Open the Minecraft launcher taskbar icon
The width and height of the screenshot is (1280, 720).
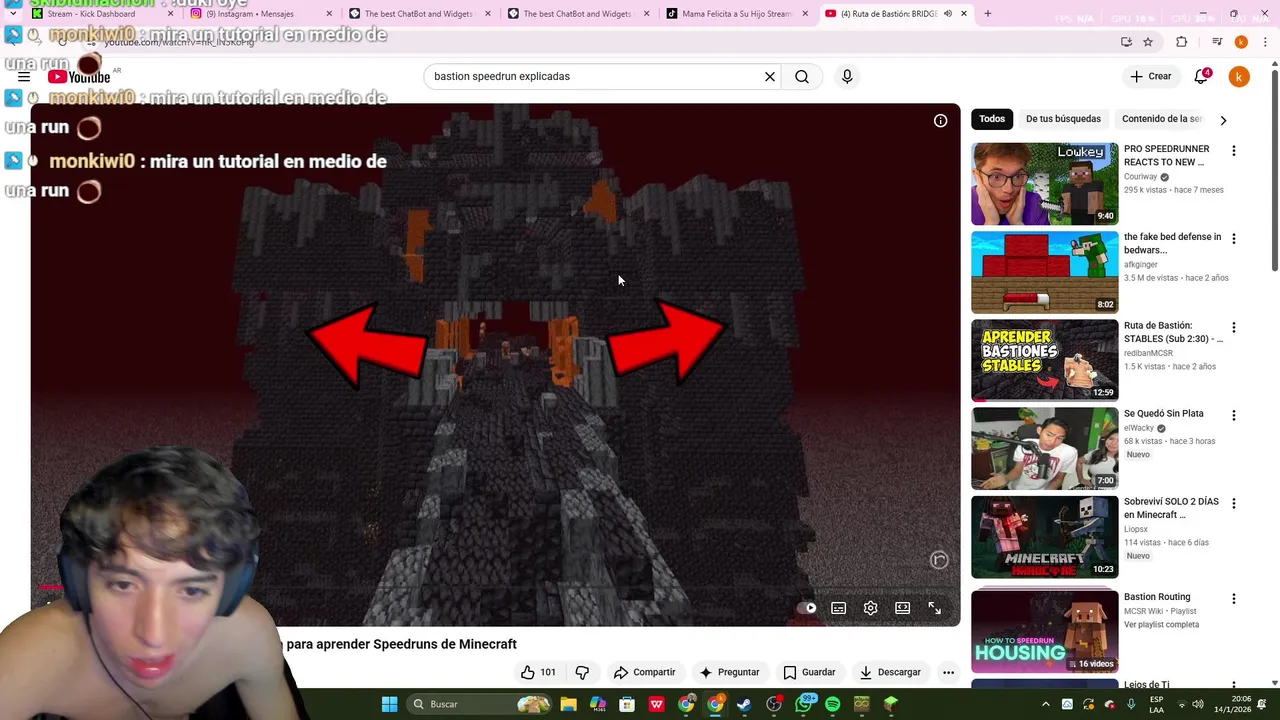coord(891,704)
